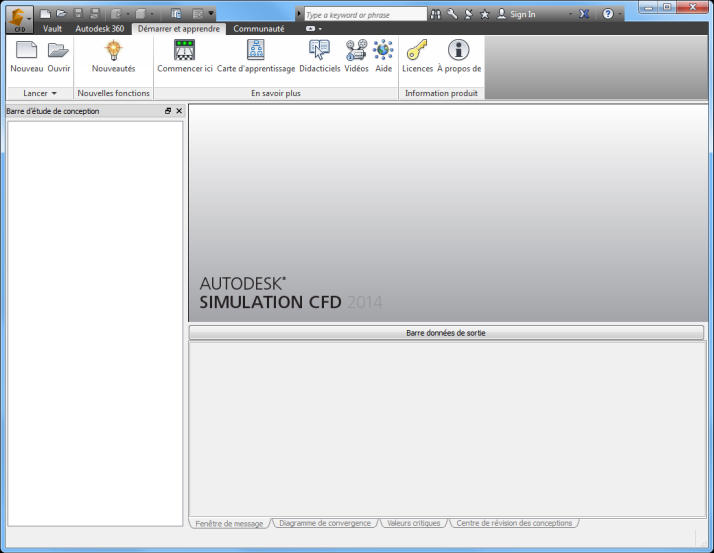Select the Démarrer et apprendre tab

[x=178, y=29]
